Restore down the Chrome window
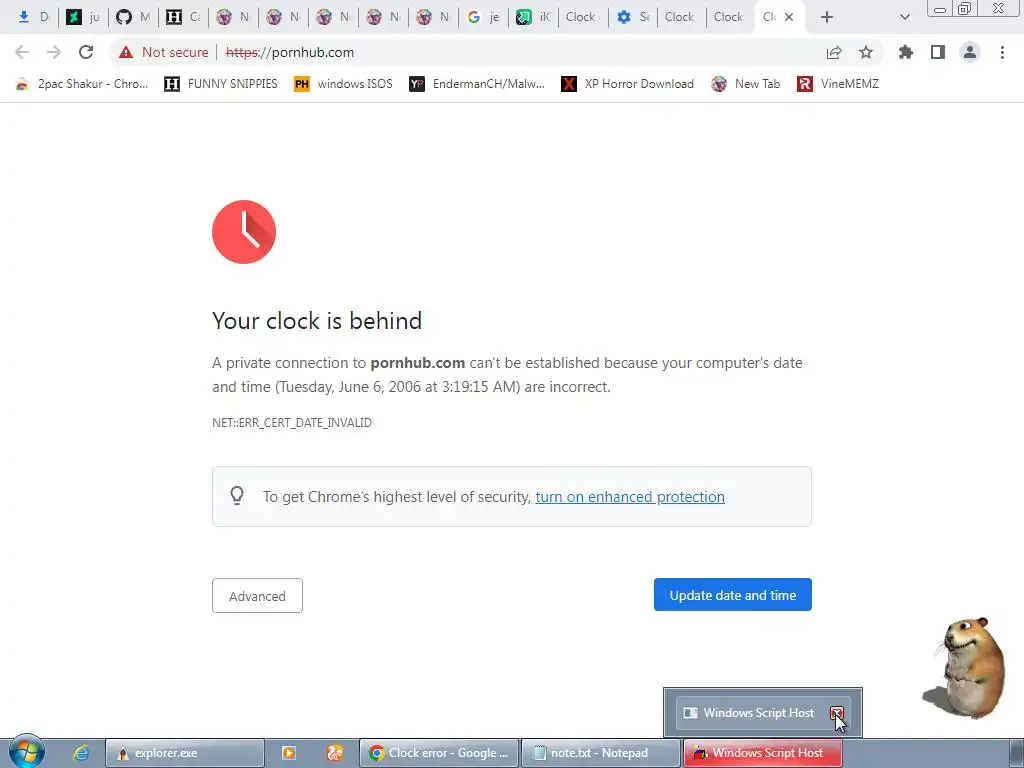 pos(965,9)
